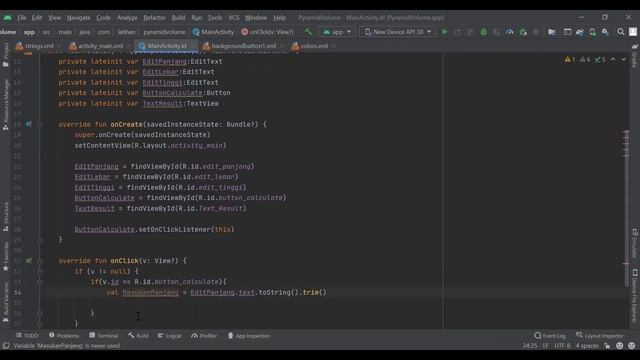Start debugging with the green bug icon
The width and height of the screenshot is (640, 360).
point(483,32)
